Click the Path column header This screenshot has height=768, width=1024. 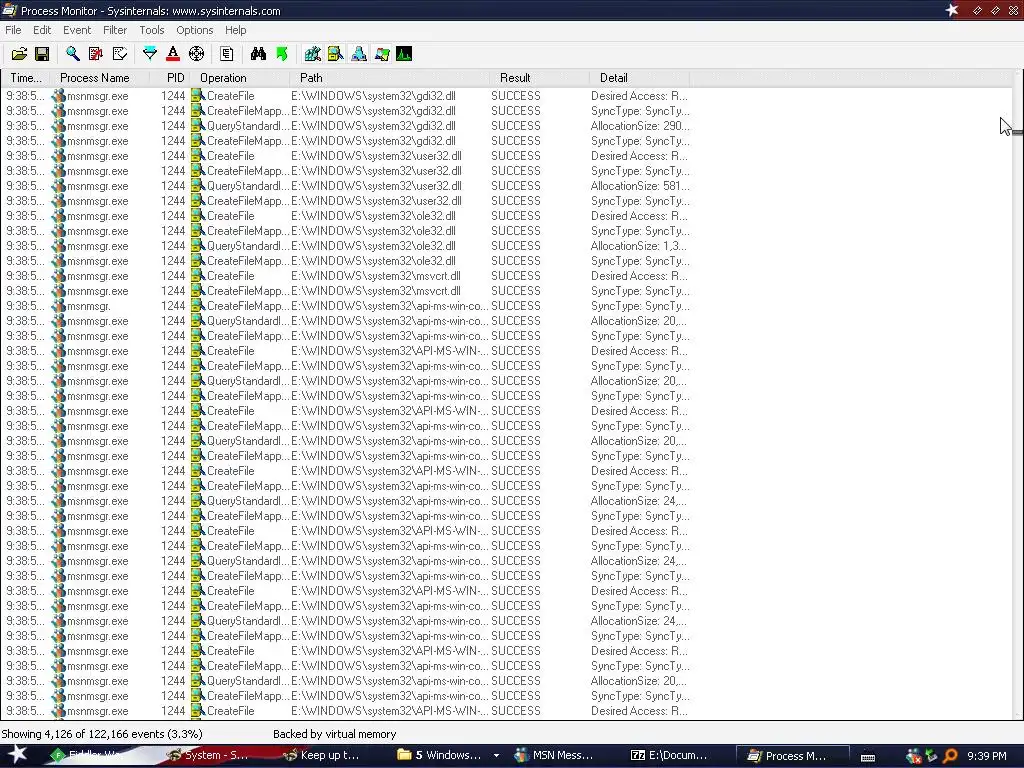coord(390,78)
